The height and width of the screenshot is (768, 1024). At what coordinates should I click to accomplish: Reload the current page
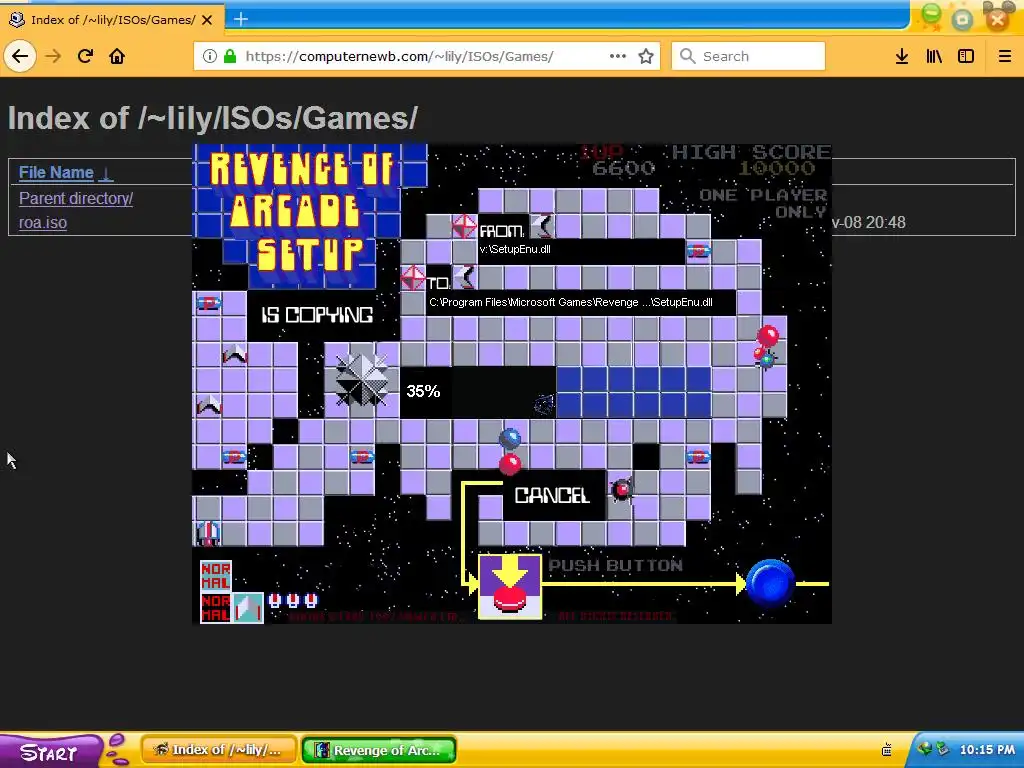(85, 56)
